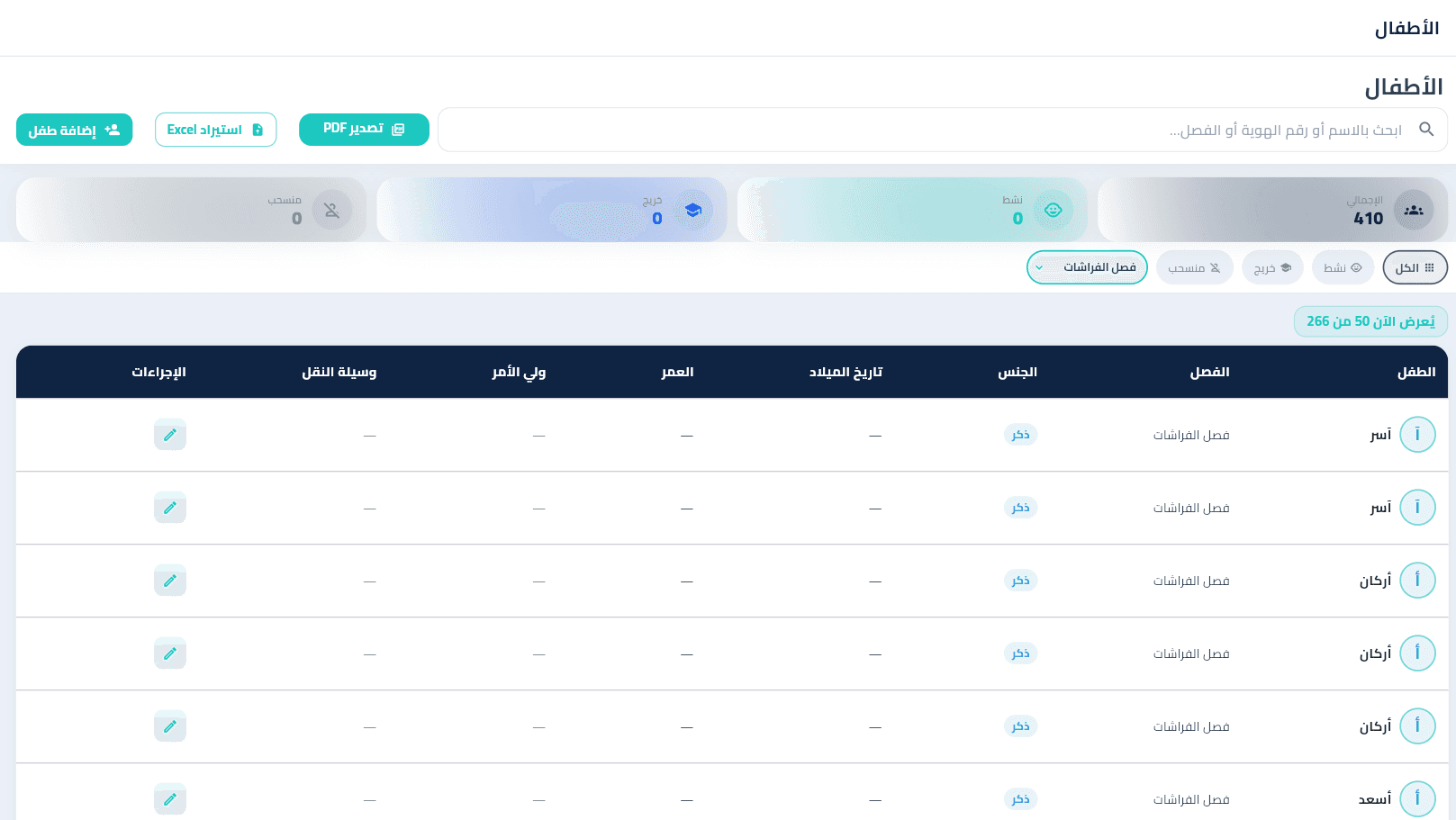Open the فصل الفراشات class dropdown
The width and height of the screenshot is (1456, 820).
point(1087,267)
